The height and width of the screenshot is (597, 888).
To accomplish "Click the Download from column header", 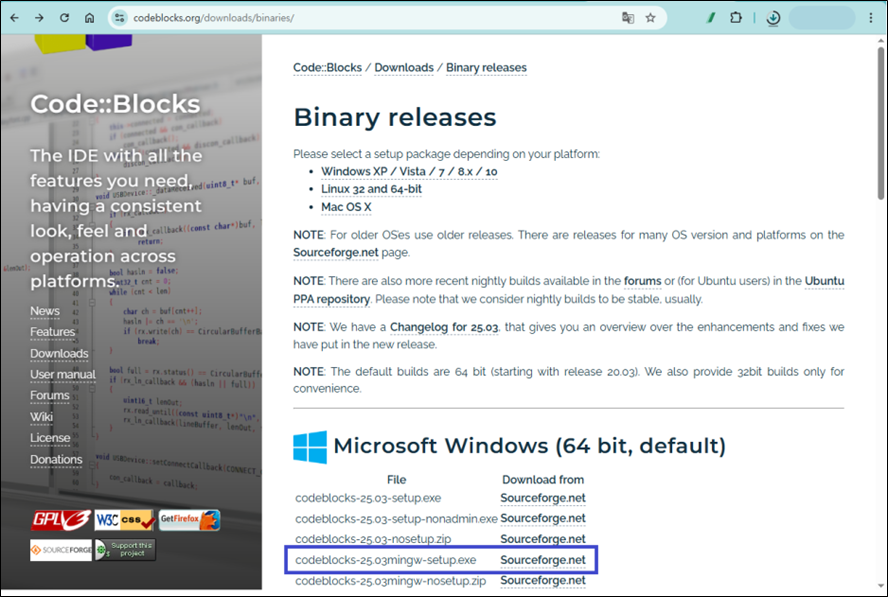I will point(543,480).
